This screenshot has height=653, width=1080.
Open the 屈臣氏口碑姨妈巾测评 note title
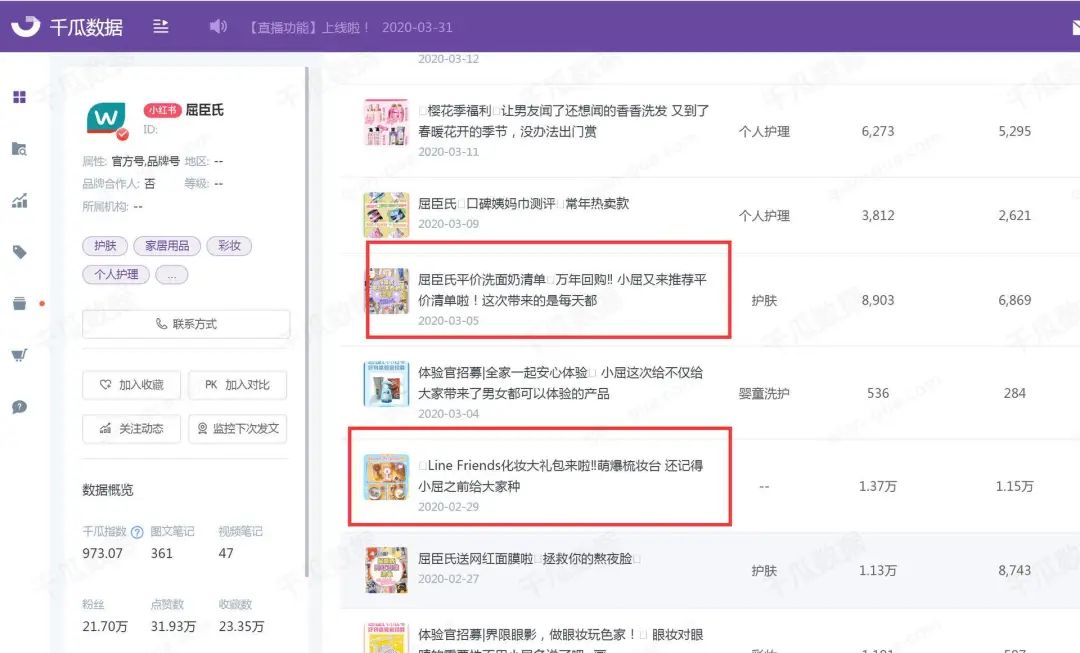523,203
